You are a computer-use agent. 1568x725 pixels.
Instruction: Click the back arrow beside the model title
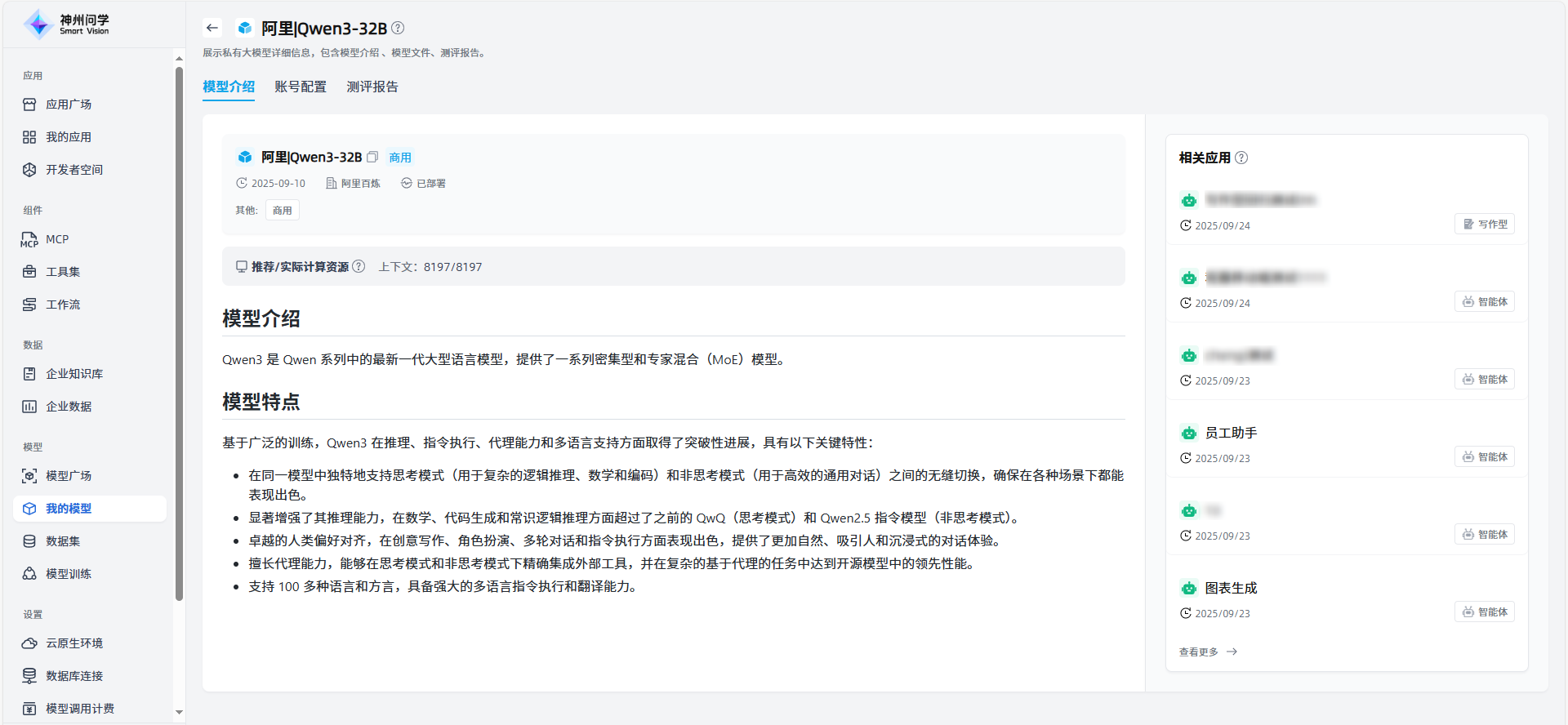point(212,28)
